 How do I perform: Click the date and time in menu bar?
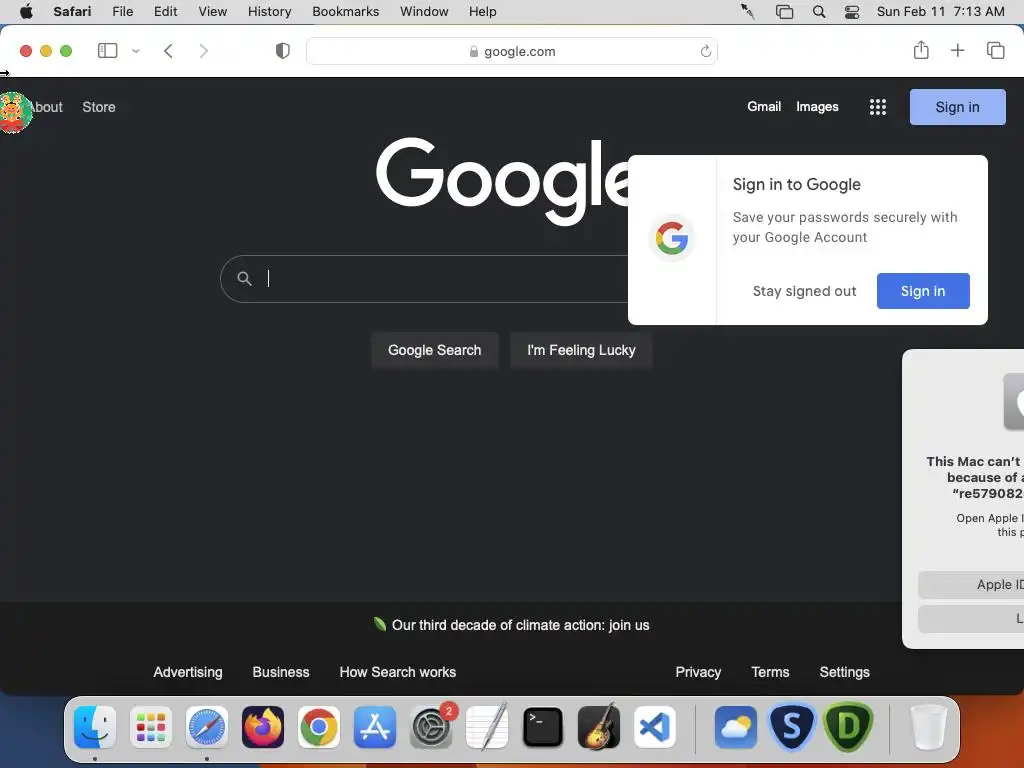940,11
